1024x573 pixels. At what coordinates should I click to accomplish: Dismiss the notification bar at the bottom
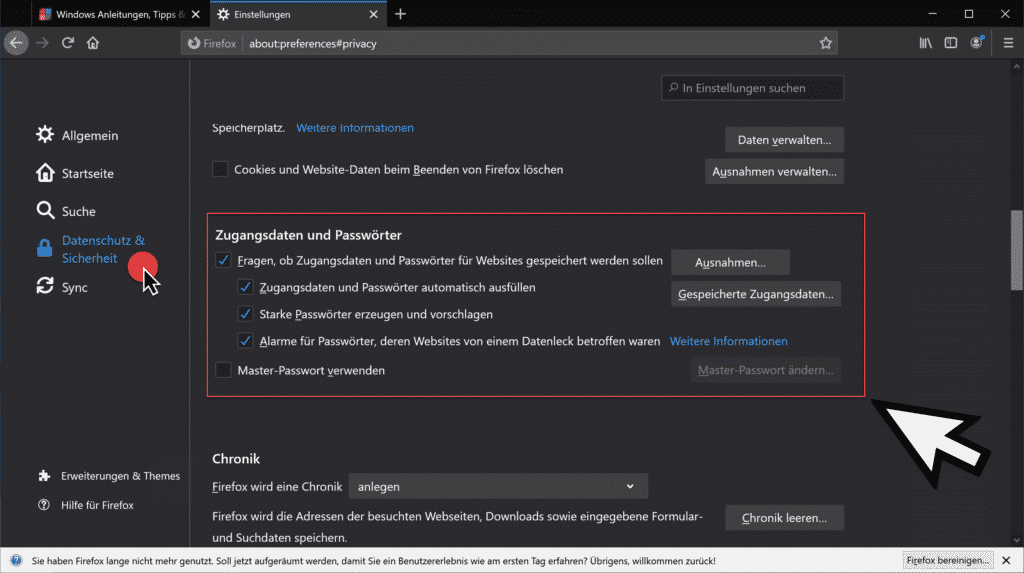coord(1006,561)
